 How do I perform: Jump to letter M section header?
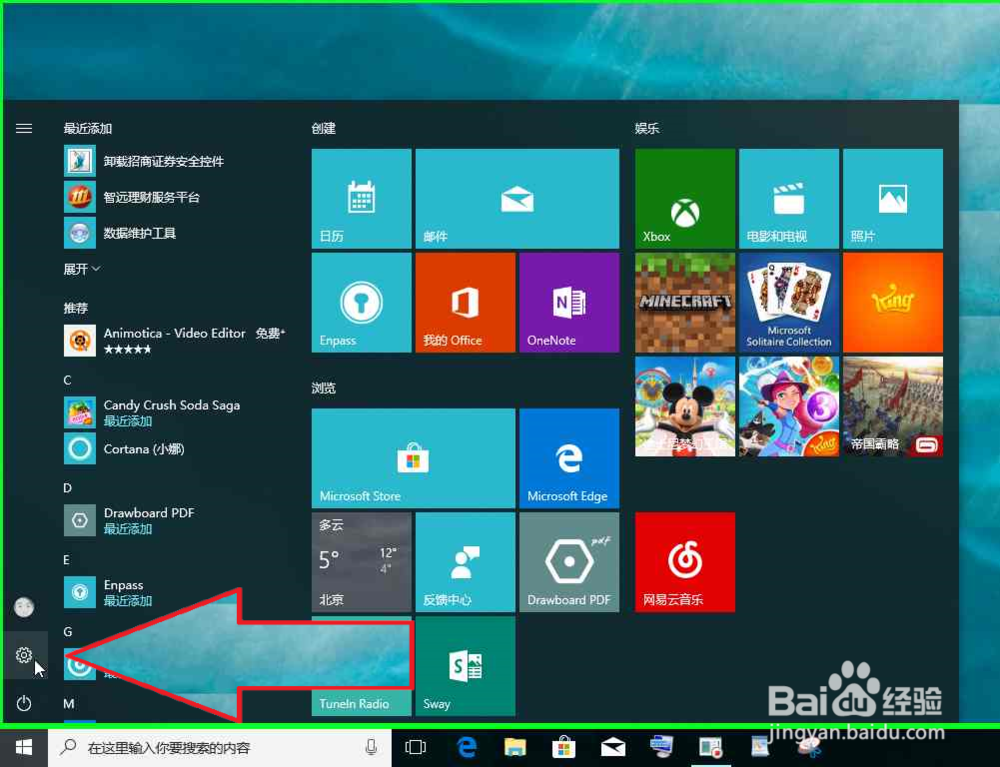click(x=69, y=704)
